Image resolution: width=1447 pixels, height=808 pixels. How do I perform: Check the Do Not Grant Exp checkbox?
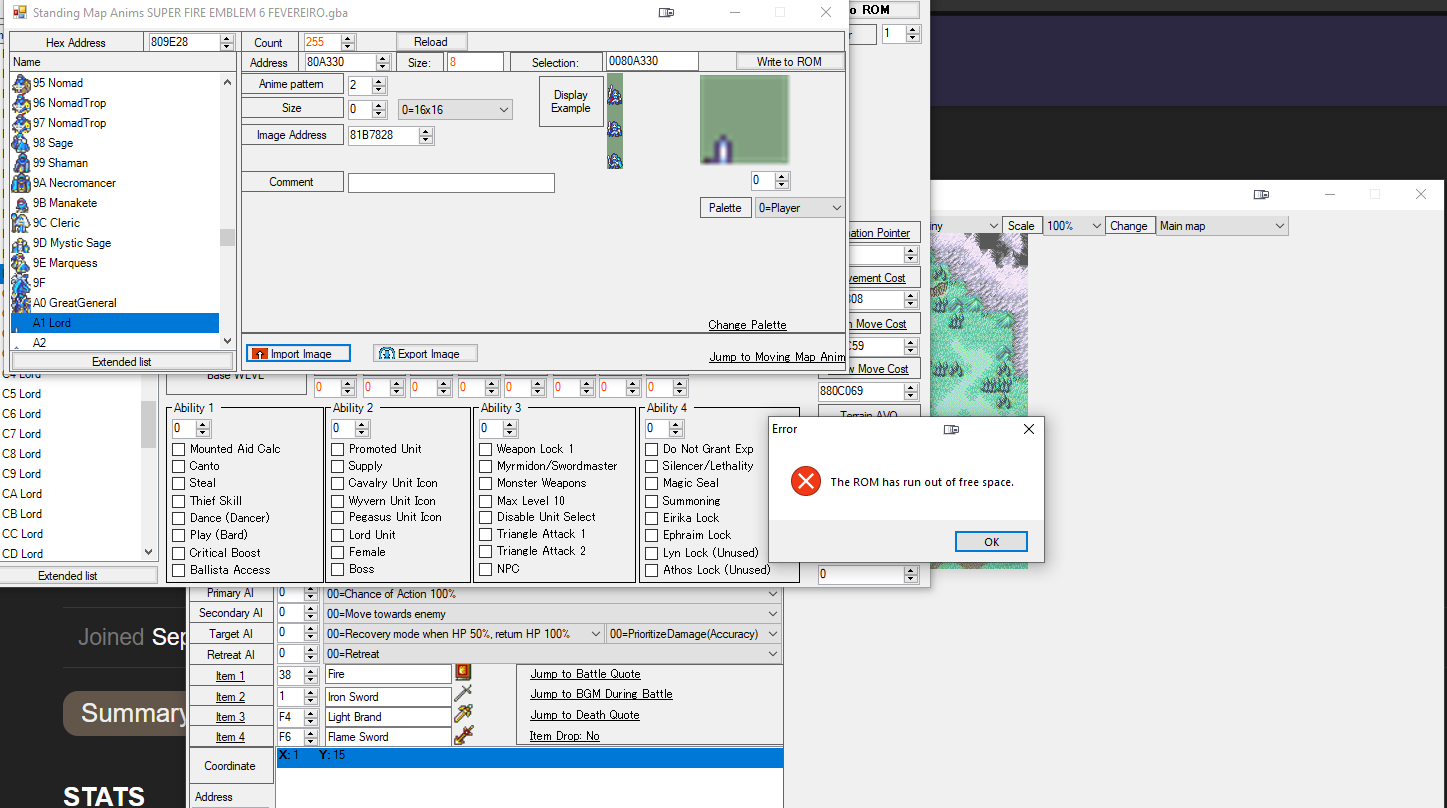point(652,449)
